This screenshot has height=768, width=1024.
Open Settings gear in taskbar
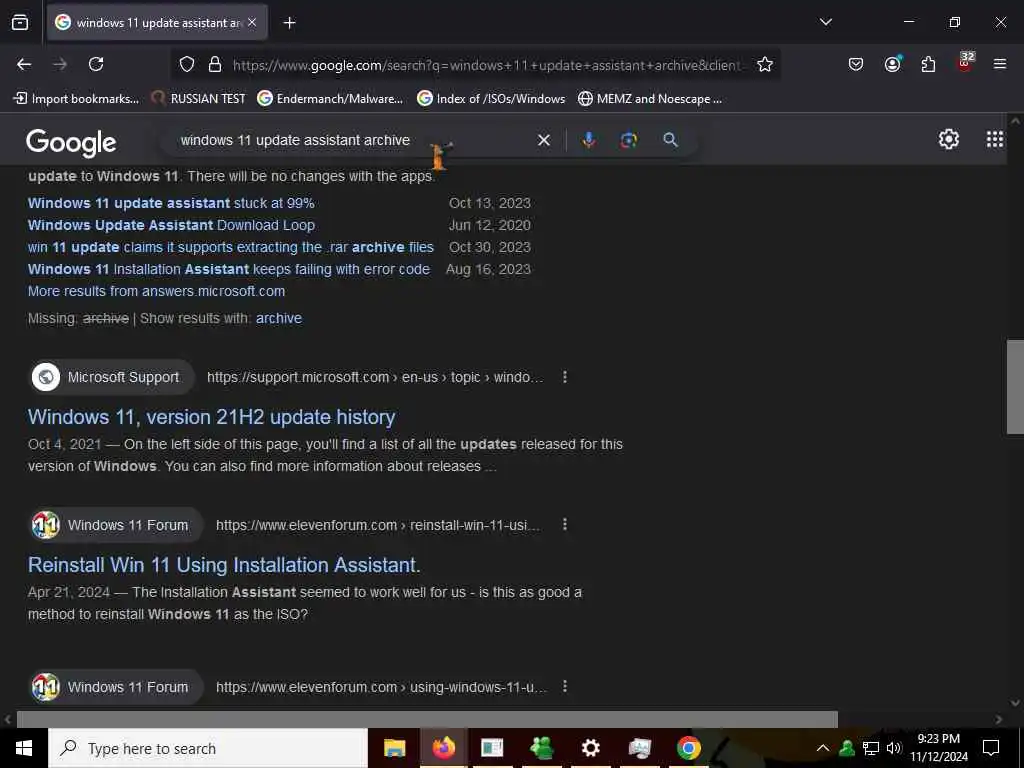tap(590, 748)
